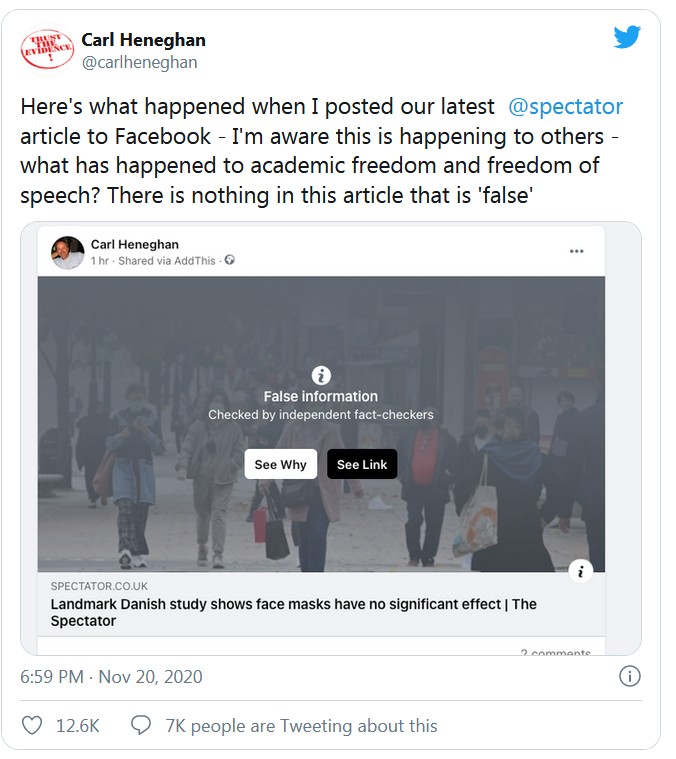Click the public globe icon on Facebook post
Image resolution: width=676 pixels, height=759 pixels.
click(230, 261)
